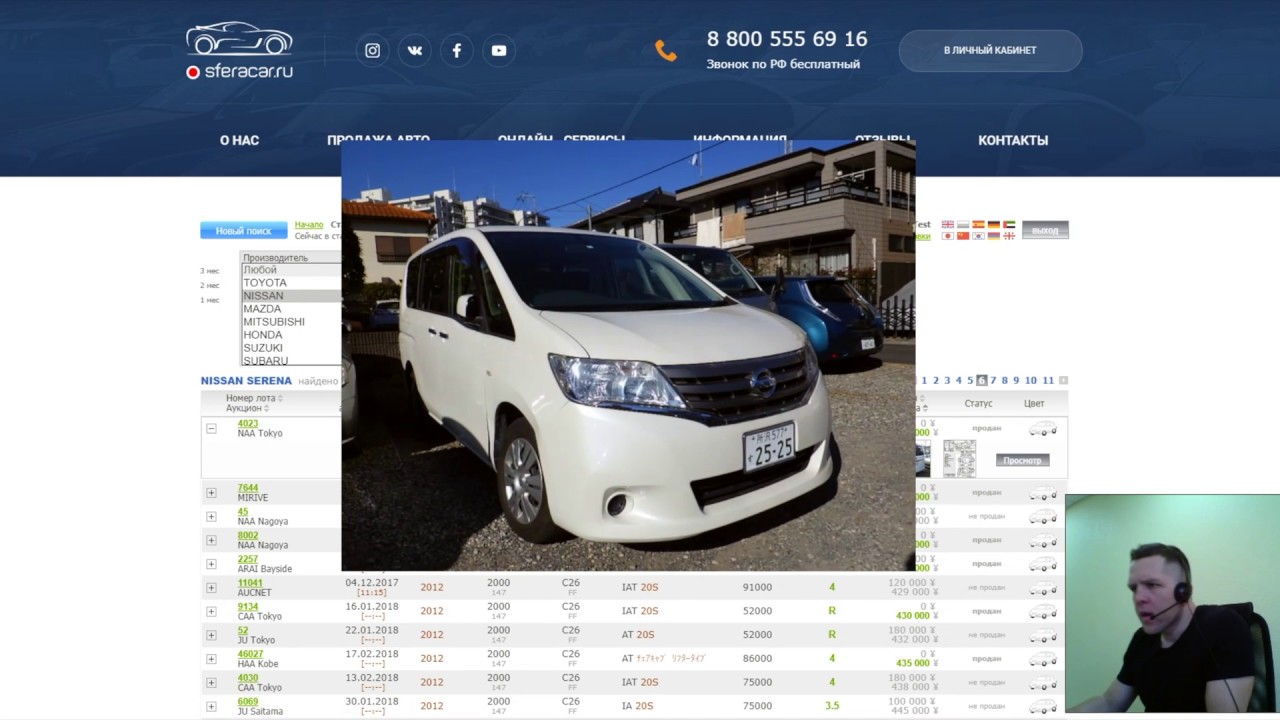Click car color icon in HAA Kobe 46027 row
Image resolution: width=1280 pixels, height=720 pixels.
[x=1043, y=659]
